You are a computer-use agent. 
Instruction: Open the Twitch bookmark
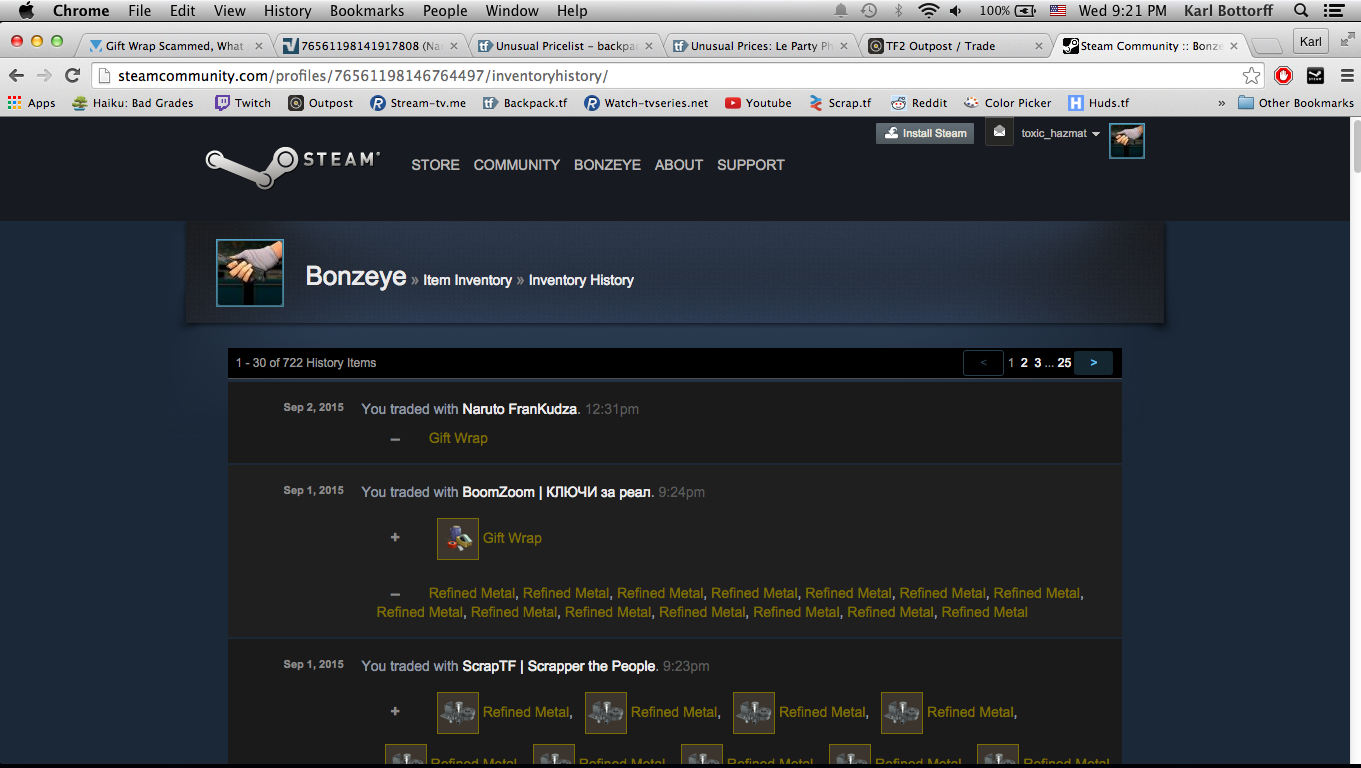(243, 103)
